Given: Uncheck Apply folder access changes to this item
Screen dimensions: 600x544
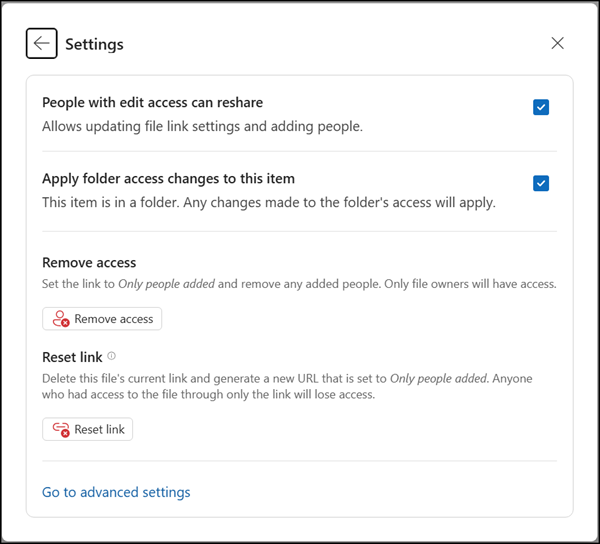Looking at the screenshot, I should 541,183.
